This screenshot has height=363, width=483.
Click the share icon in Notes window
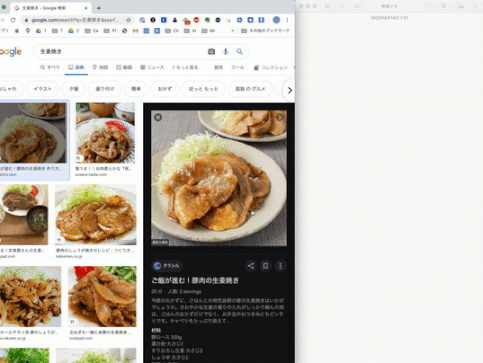[476, 6]
